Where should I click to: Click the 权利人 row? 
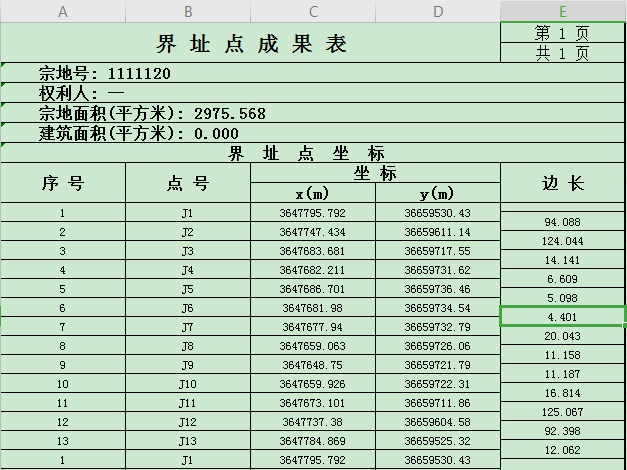[x=312, y=93]
